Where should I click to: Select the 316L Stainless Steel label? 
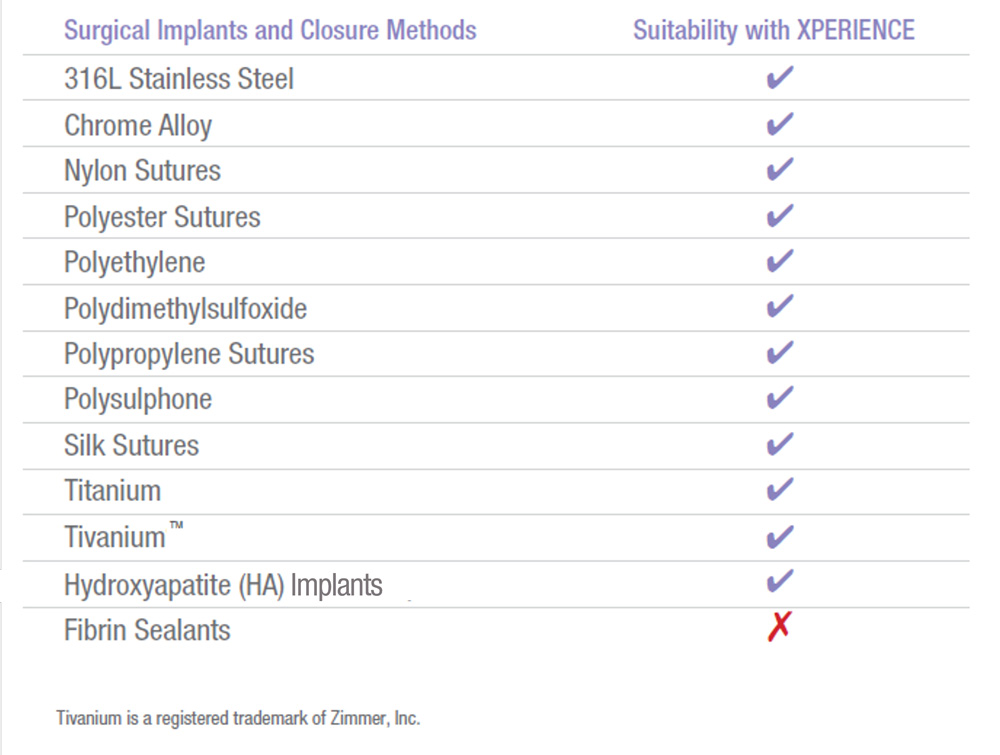point(179,79)
